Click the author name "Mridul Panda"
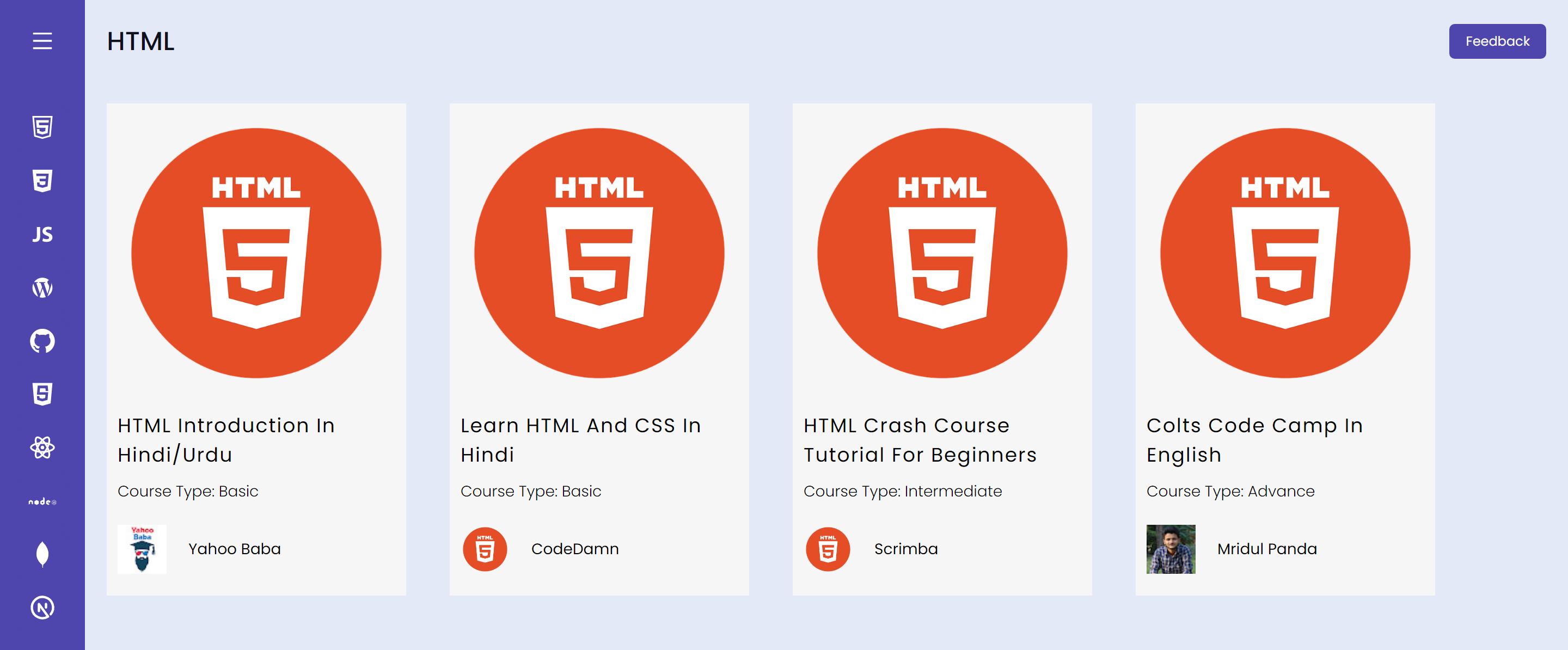The width and height of the screenshot is (1568, 650). [1267, 549]
